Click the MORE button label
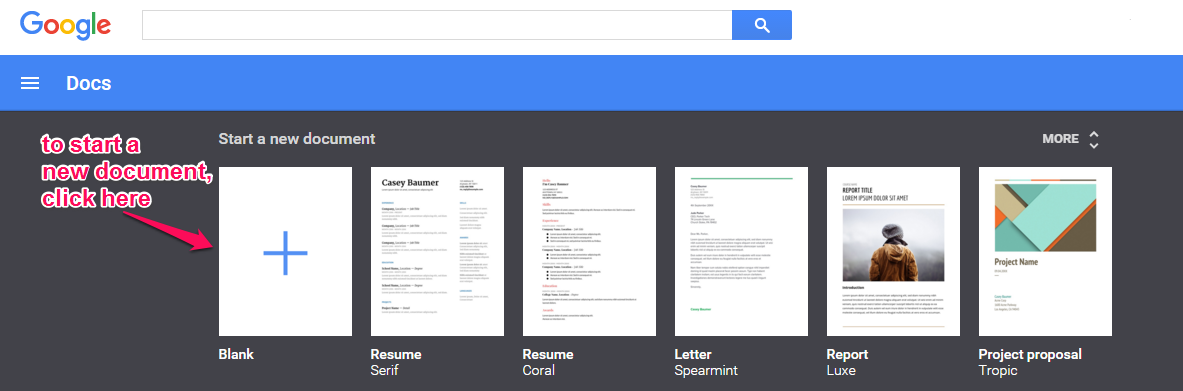The height and width of the screenshot is (391, 1183). [1060, 139]
